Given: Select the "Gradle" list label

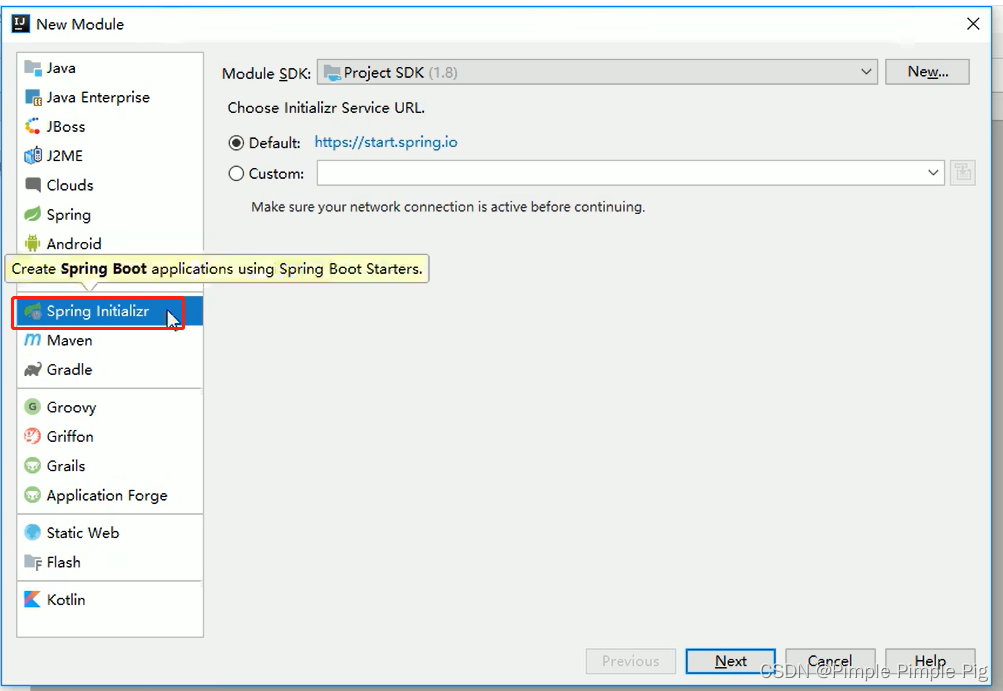Looking at the screenshot, I should click(x=69, y=370).
